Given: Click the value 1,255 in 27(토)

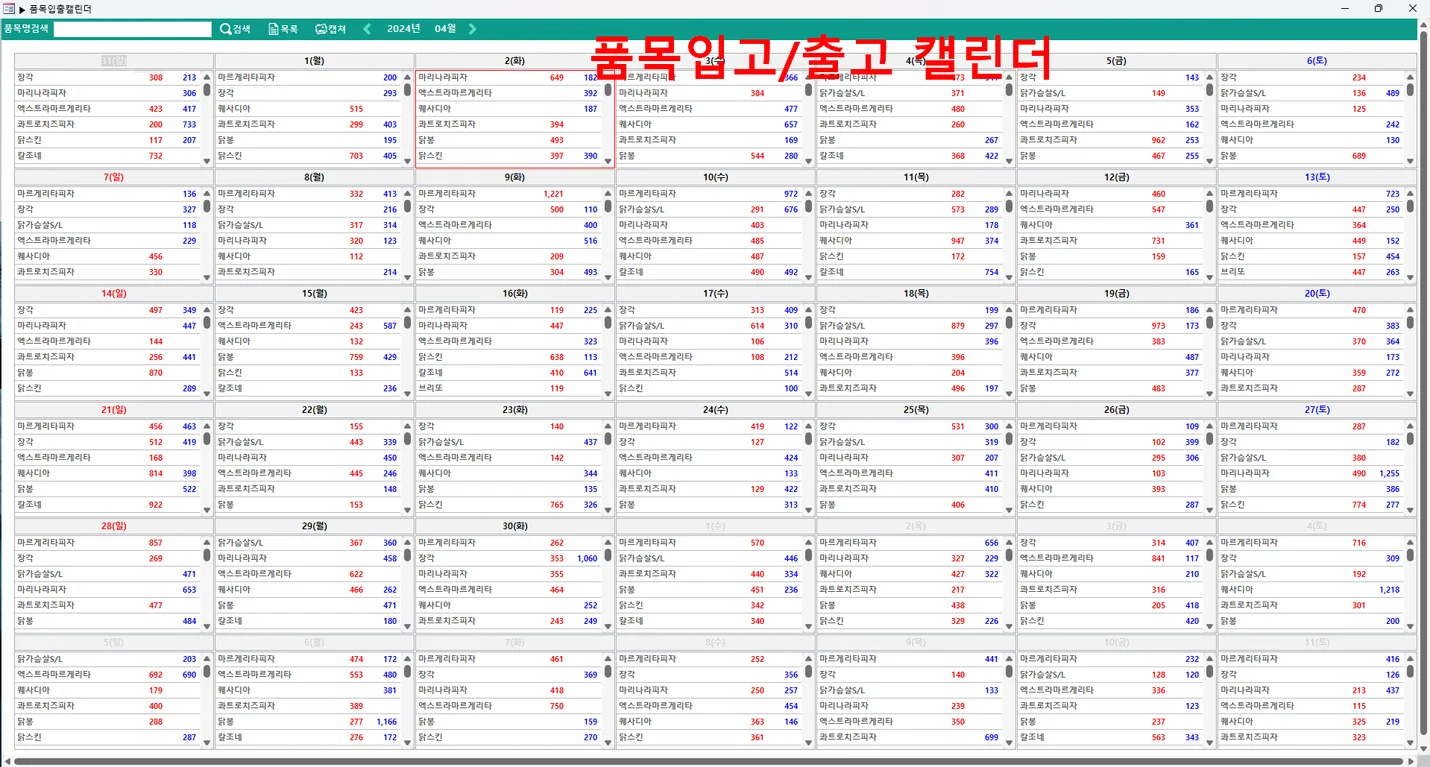Looking at the screenshot, I should pyautogui.click(x=1389, y=474).
